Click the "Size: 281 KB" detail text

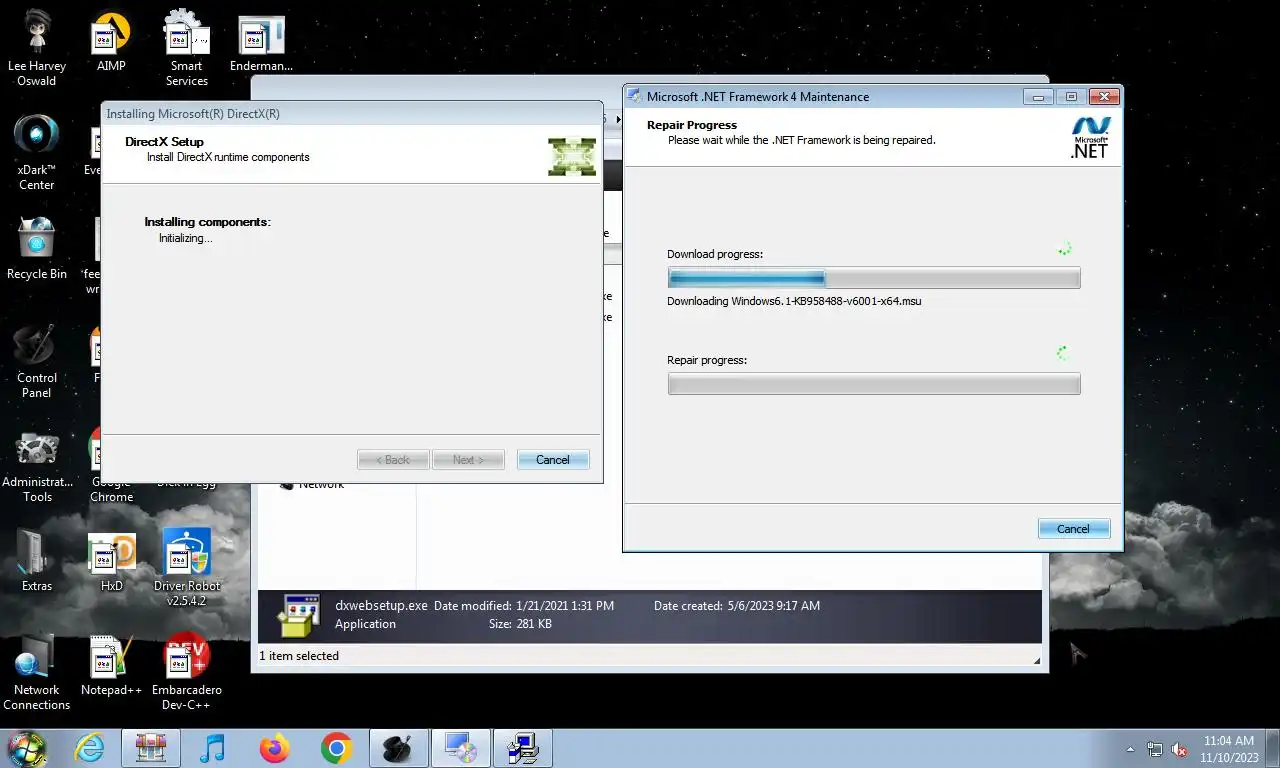point(520,624)
